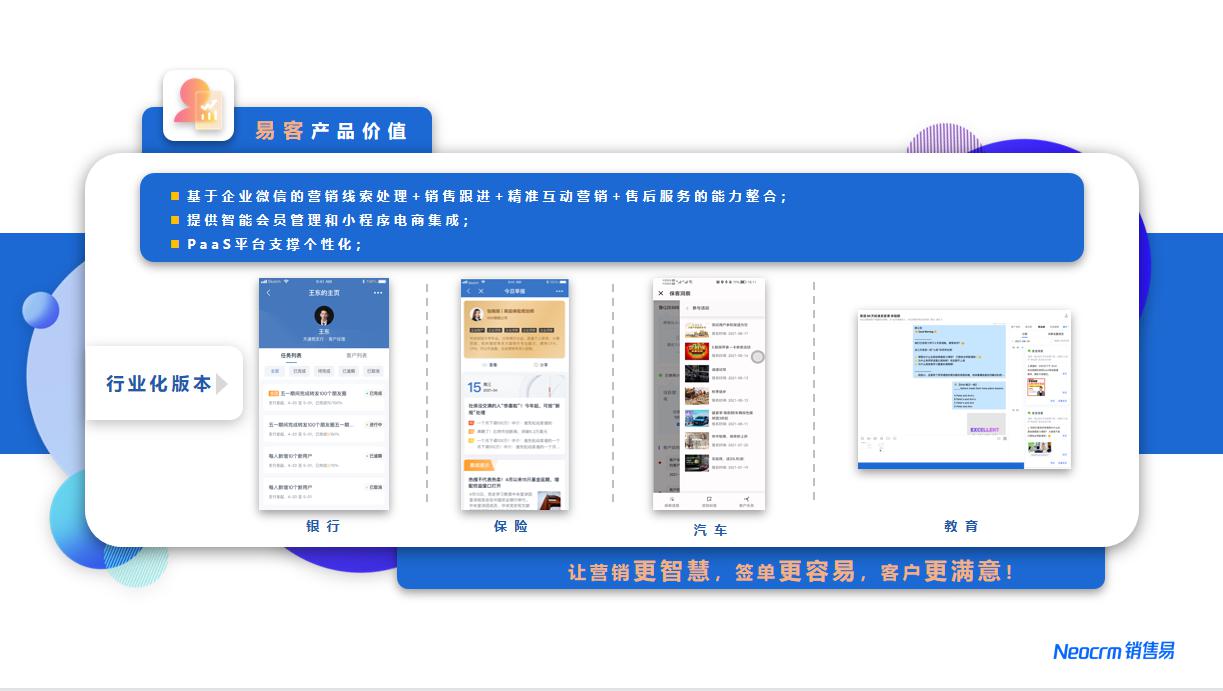Click the 易客 product icon above the title
The width and height of the screenshot is (1223, 691).
tap(198, 104)
